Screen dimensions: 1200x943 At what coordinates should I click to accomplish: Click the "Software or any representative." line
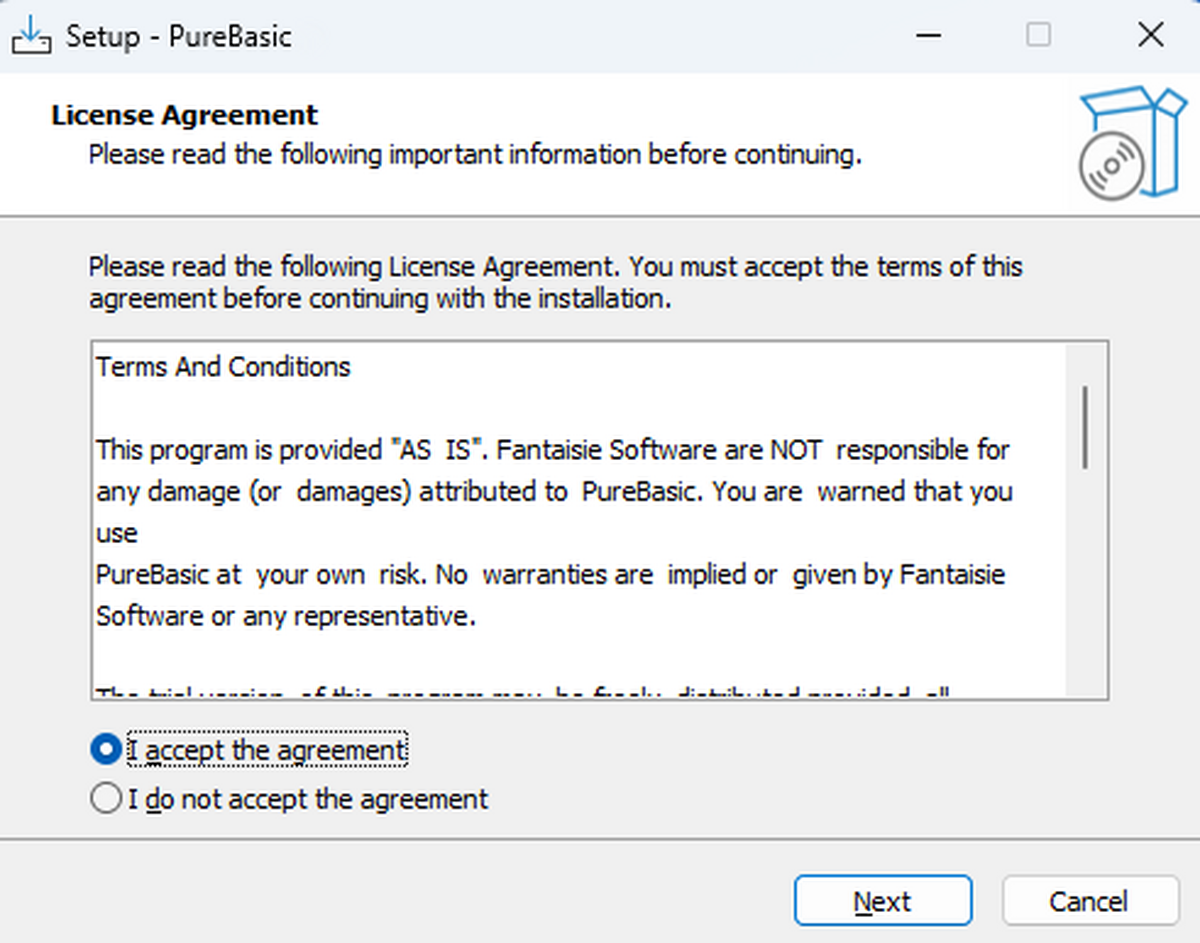(x=286, y=616)
